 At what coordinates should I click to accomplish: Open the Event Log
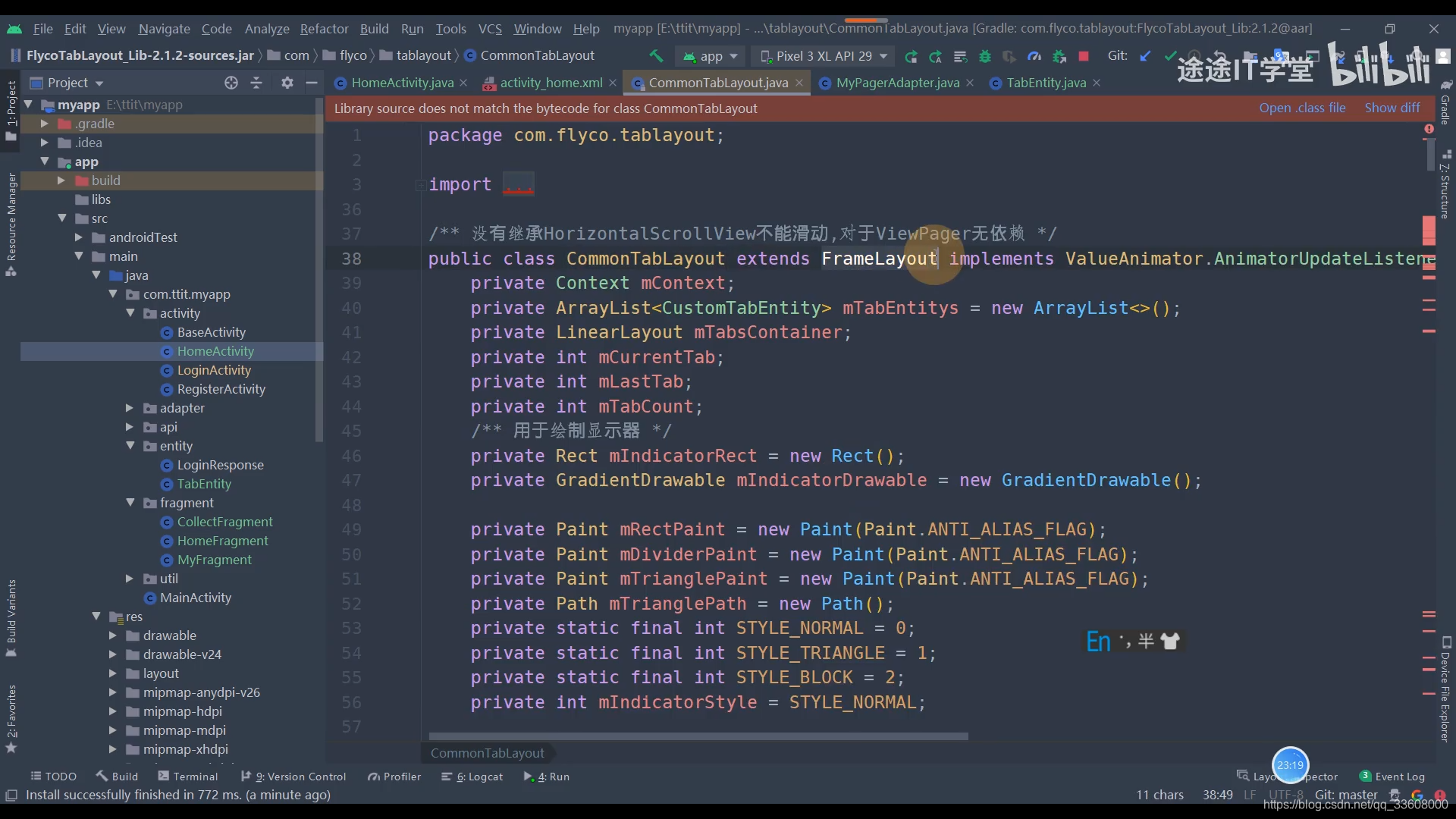1392,777
